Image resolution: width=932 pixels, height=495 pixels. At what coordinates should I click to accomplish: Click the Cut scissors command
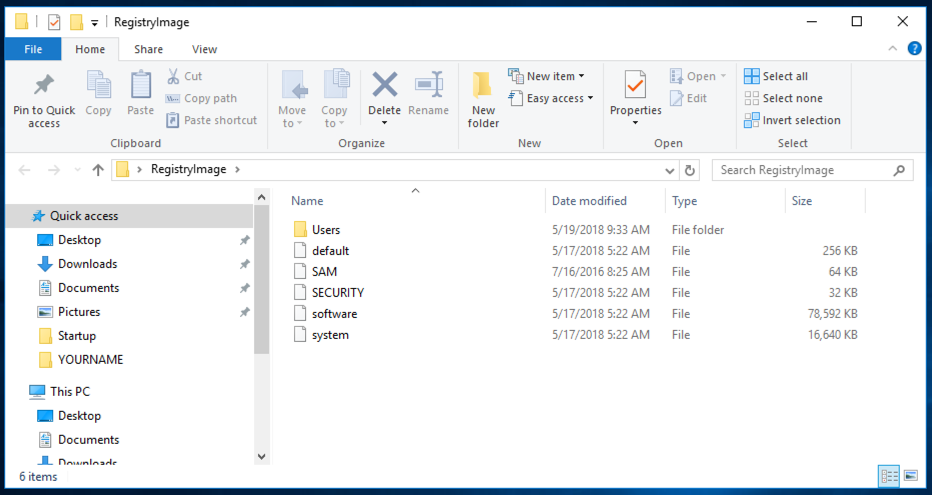click(185, 76)
